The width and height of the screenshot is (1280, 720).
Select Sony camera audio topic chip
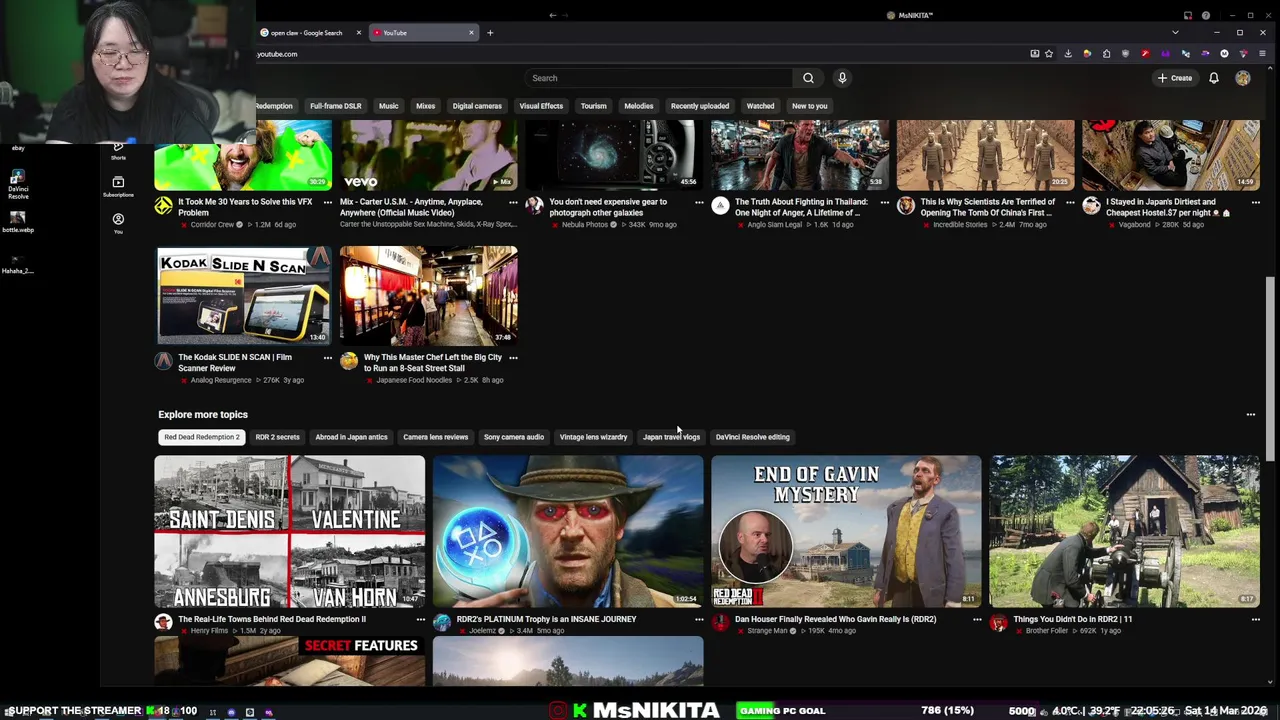pos(514,437)
